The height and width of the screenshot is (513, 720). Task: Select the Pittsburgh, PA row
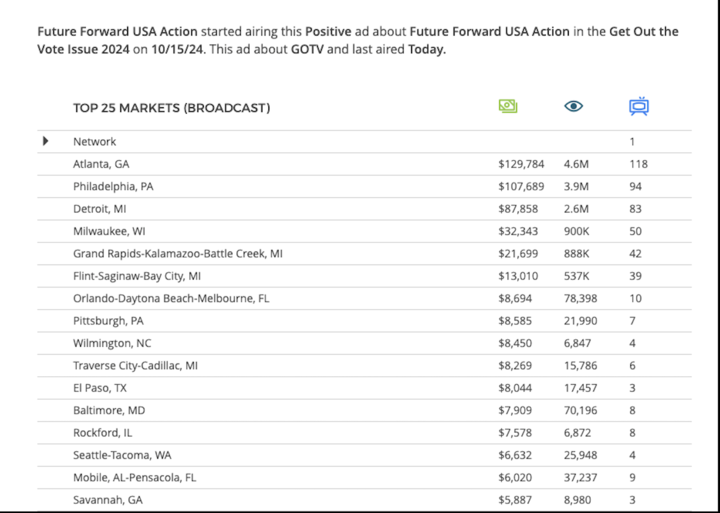coord(108,321)
